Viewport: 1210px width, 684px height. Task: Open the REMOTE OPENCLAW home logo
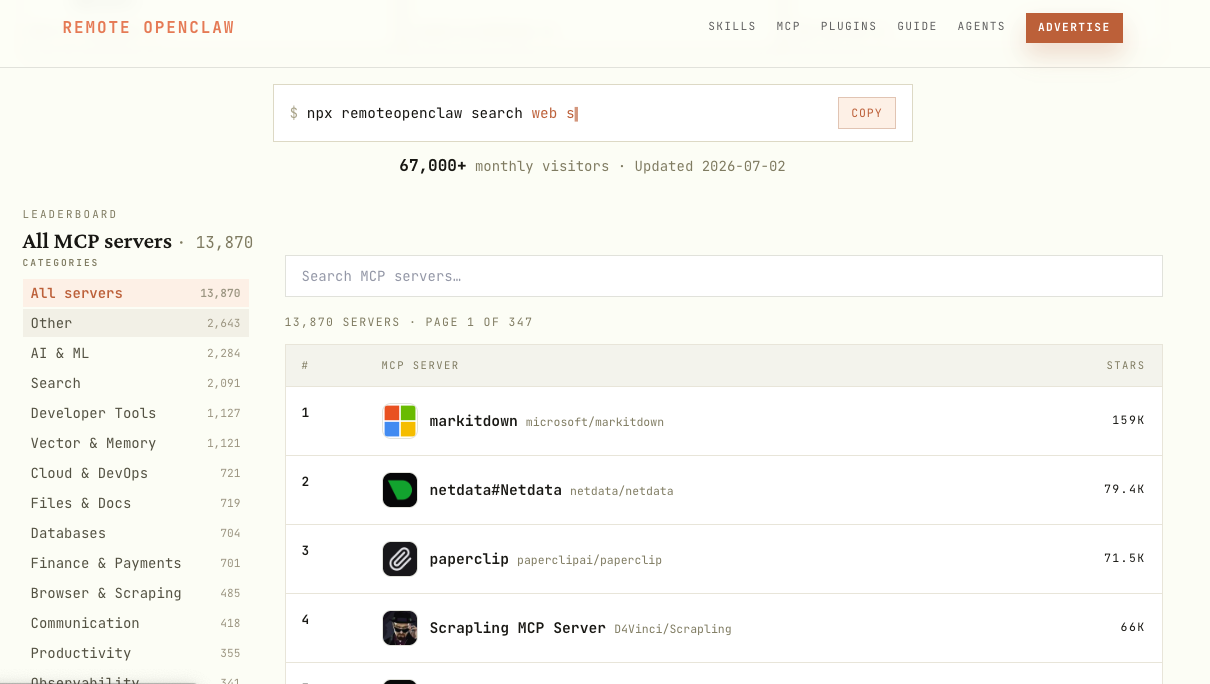pyautogui.click(x=149, y=28)
